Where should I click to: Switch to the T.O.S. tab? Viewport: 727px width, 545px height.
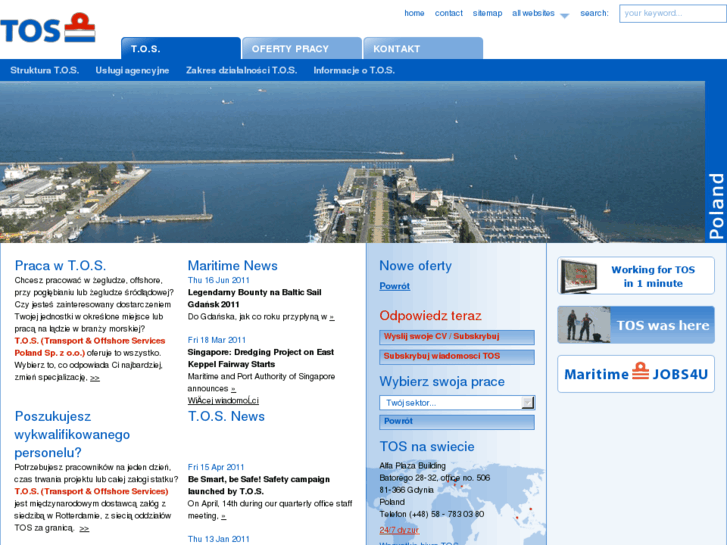181,48
